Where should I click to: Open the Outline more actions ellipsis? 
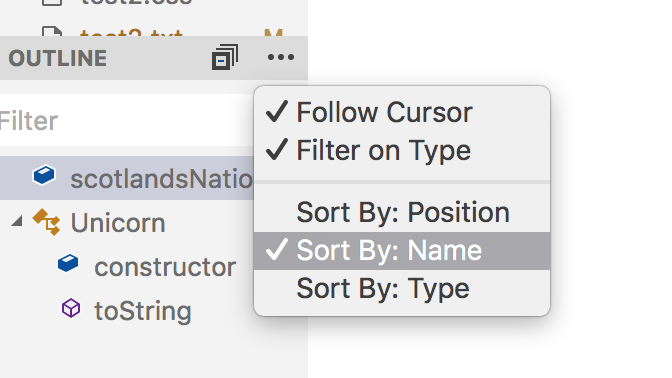point(281,57)
